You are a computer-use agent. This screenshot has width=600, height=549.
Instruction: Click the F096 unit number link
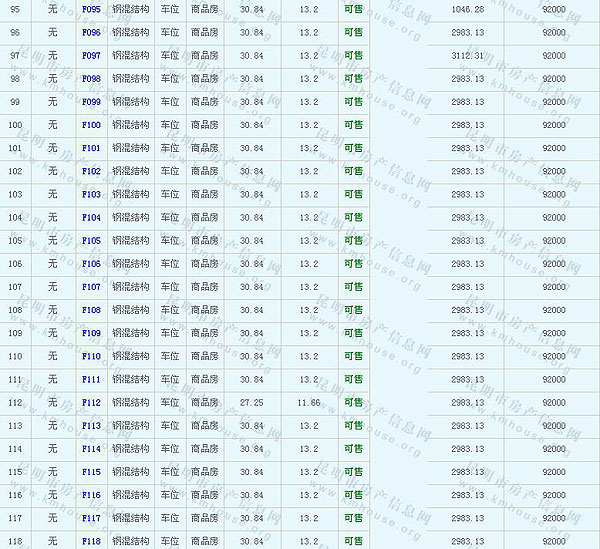point(91,32)
